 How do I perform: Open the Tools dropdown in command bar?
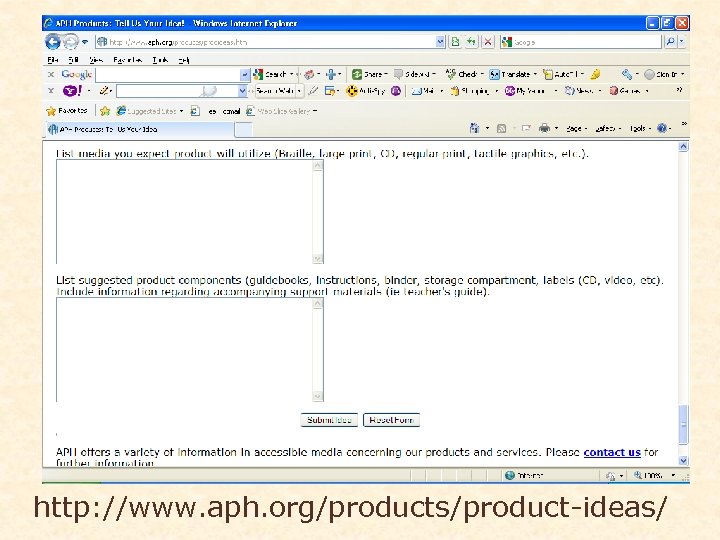tap(640, 129)
